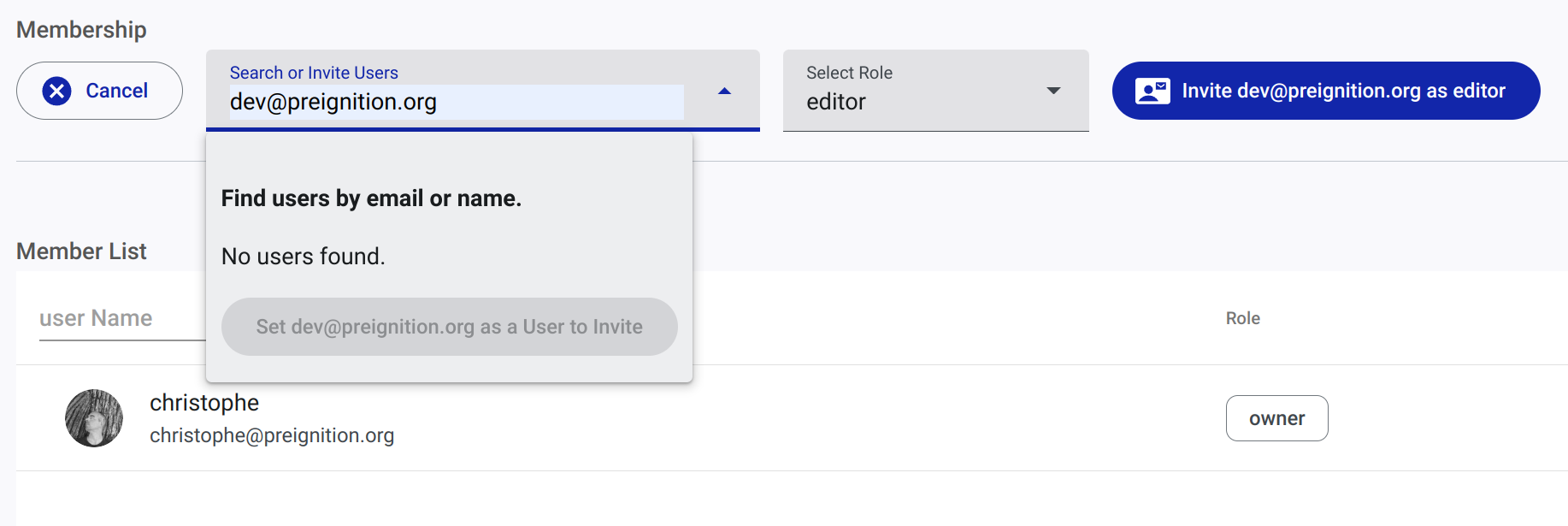This screenshot has width=1568, height=526.
Task: Click 'Find users by email or name.' heading
Action: point(371,198)
